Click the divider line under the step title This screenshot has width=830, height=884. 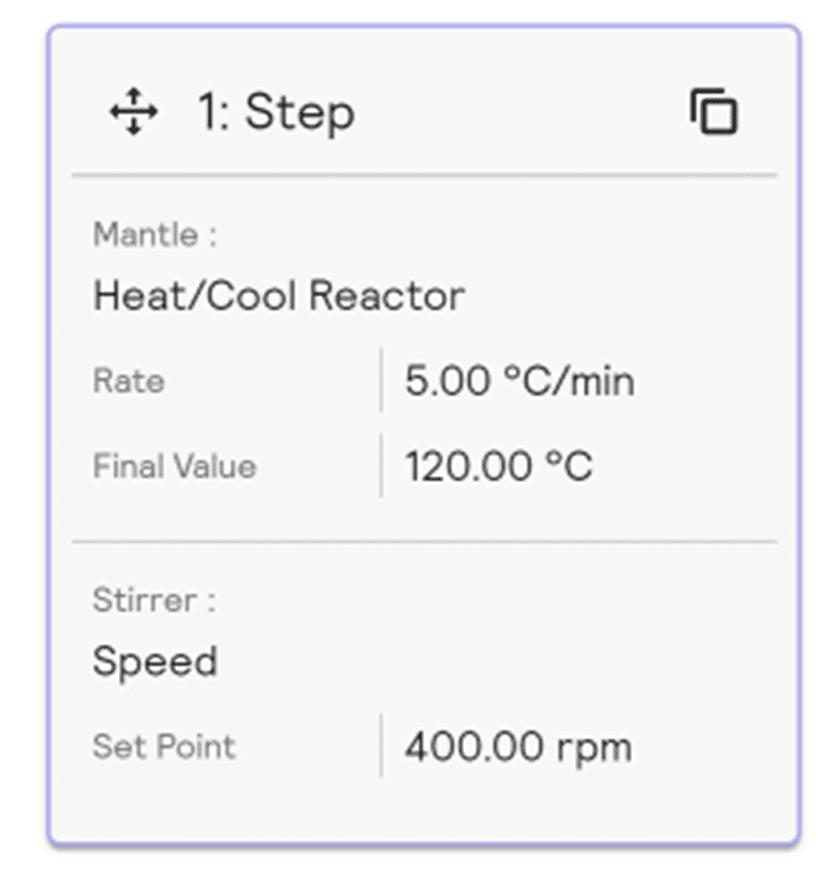click(424, 175)
